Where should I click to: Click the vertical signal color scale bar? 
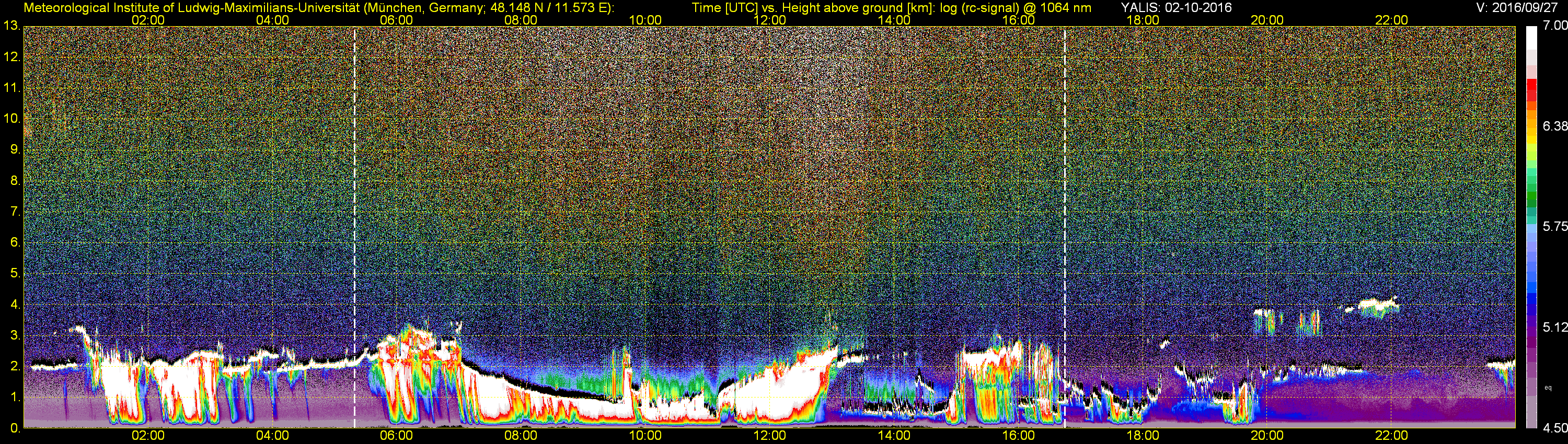pos(1531,227)
